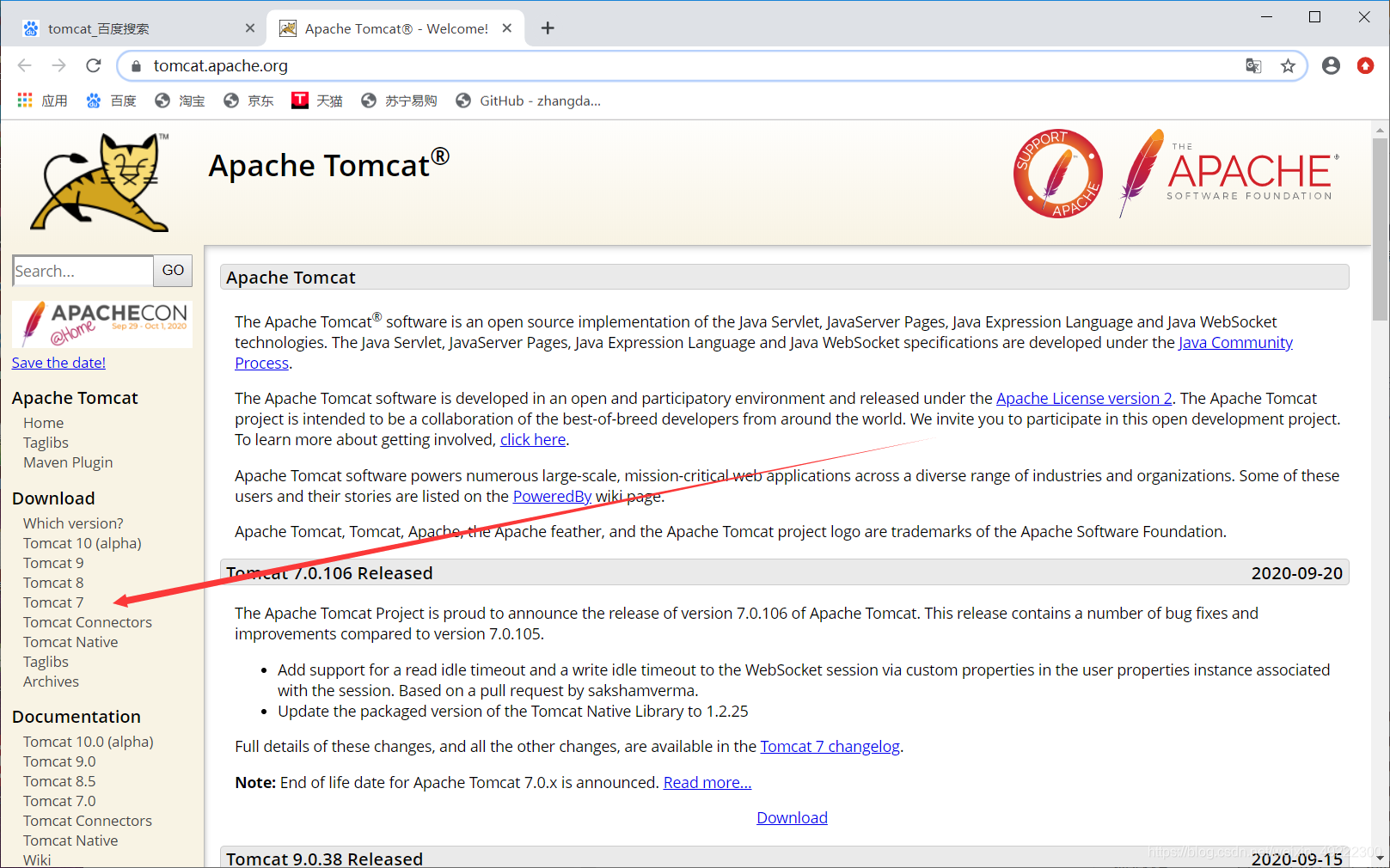1390x868 pixels.
Task: Click the vertical scrollbar down arrow
Action: 1381,859
